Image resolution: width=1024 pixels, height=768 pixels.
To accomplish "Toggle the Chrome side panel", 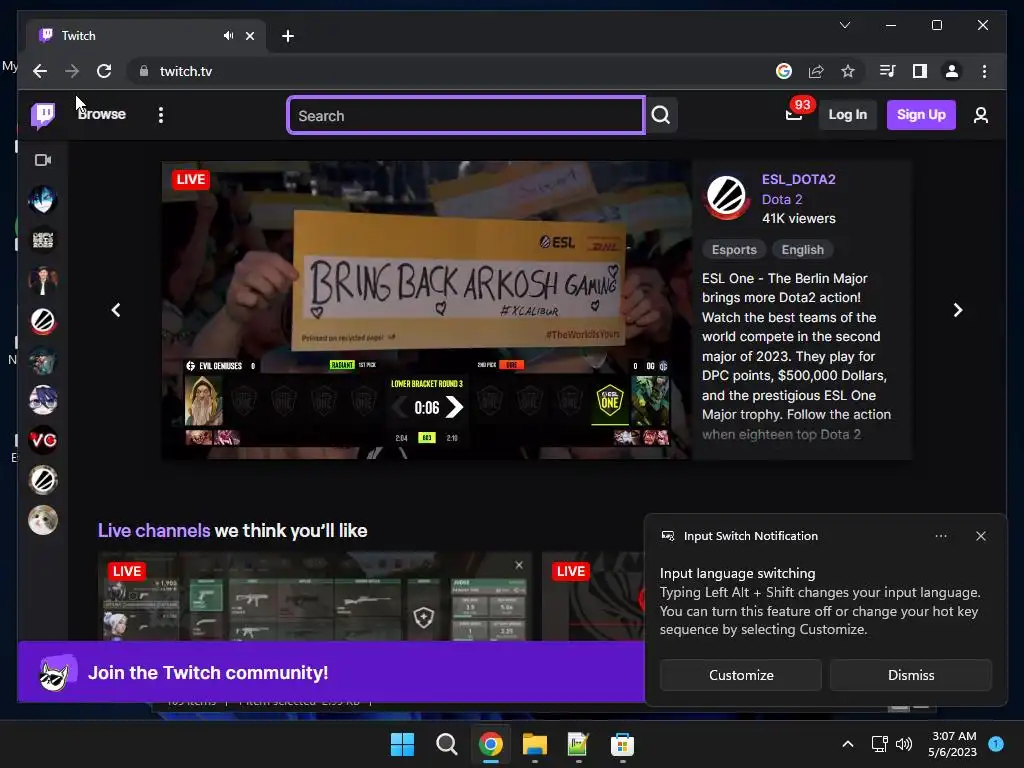I will (920, 71).
